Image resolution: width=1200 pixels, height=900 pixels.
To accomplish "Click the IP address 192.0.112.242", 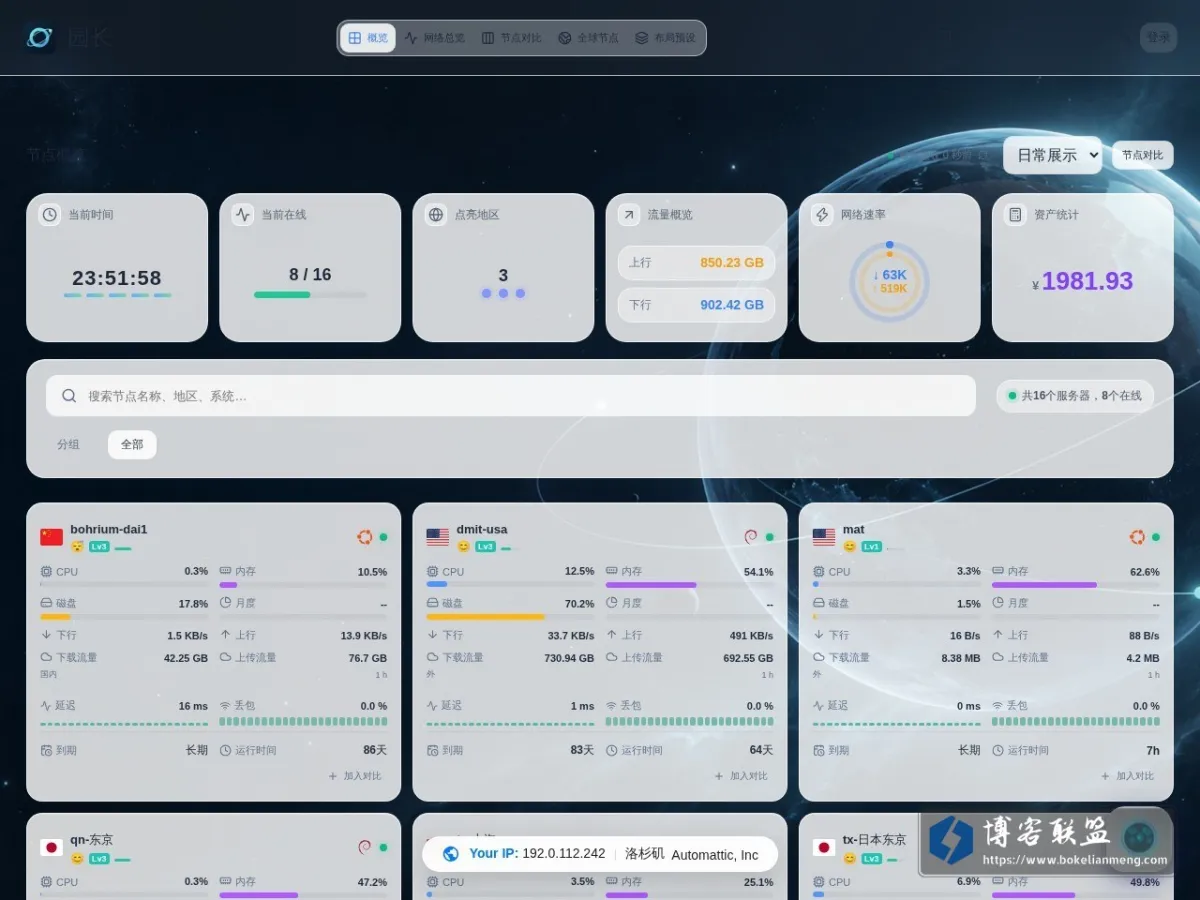I will [564, 854].
